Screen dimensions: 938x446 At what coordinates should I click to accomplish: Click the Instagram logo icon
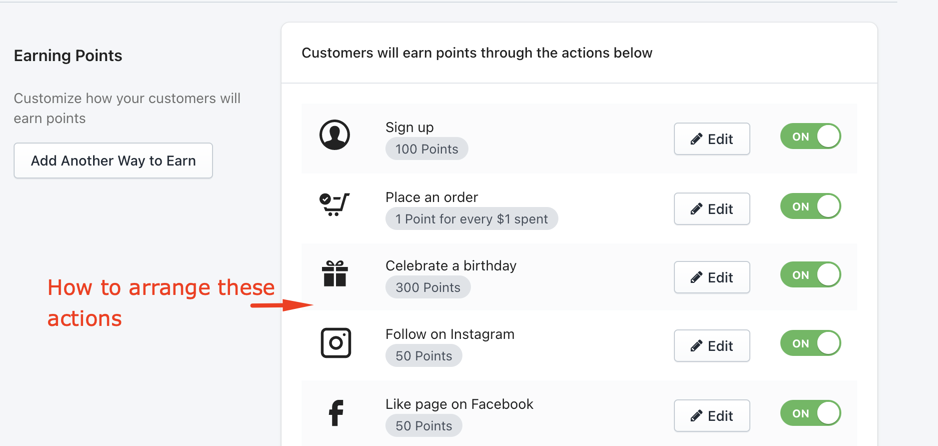[336, 343]
